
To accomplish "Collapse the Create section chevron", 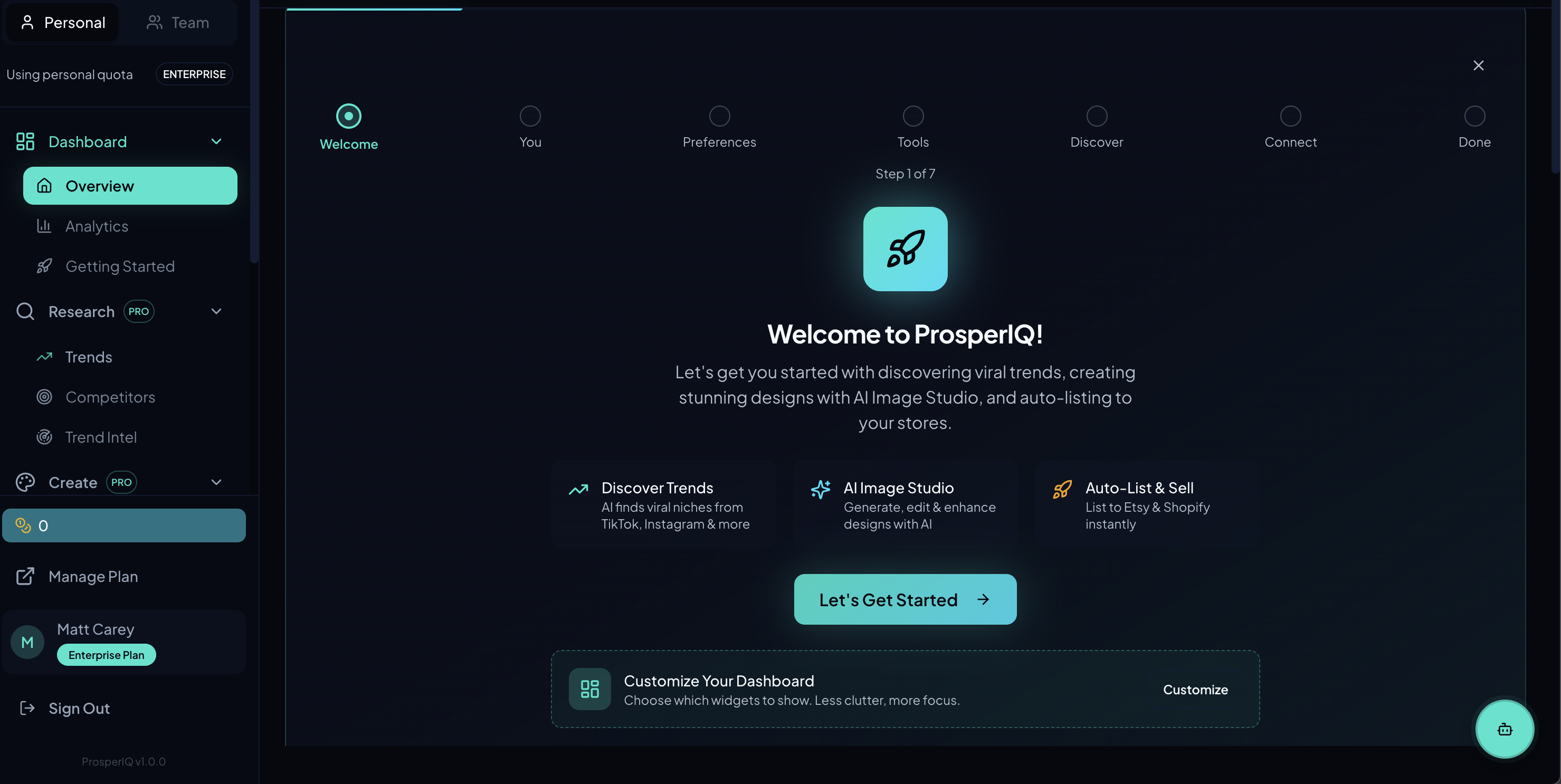I will pyautogui.click(x=216, y=482).
